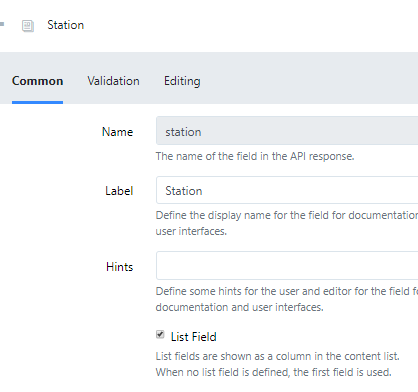Click the empty Hints input field
418x392 pixels.
click(x=287, y=266)
